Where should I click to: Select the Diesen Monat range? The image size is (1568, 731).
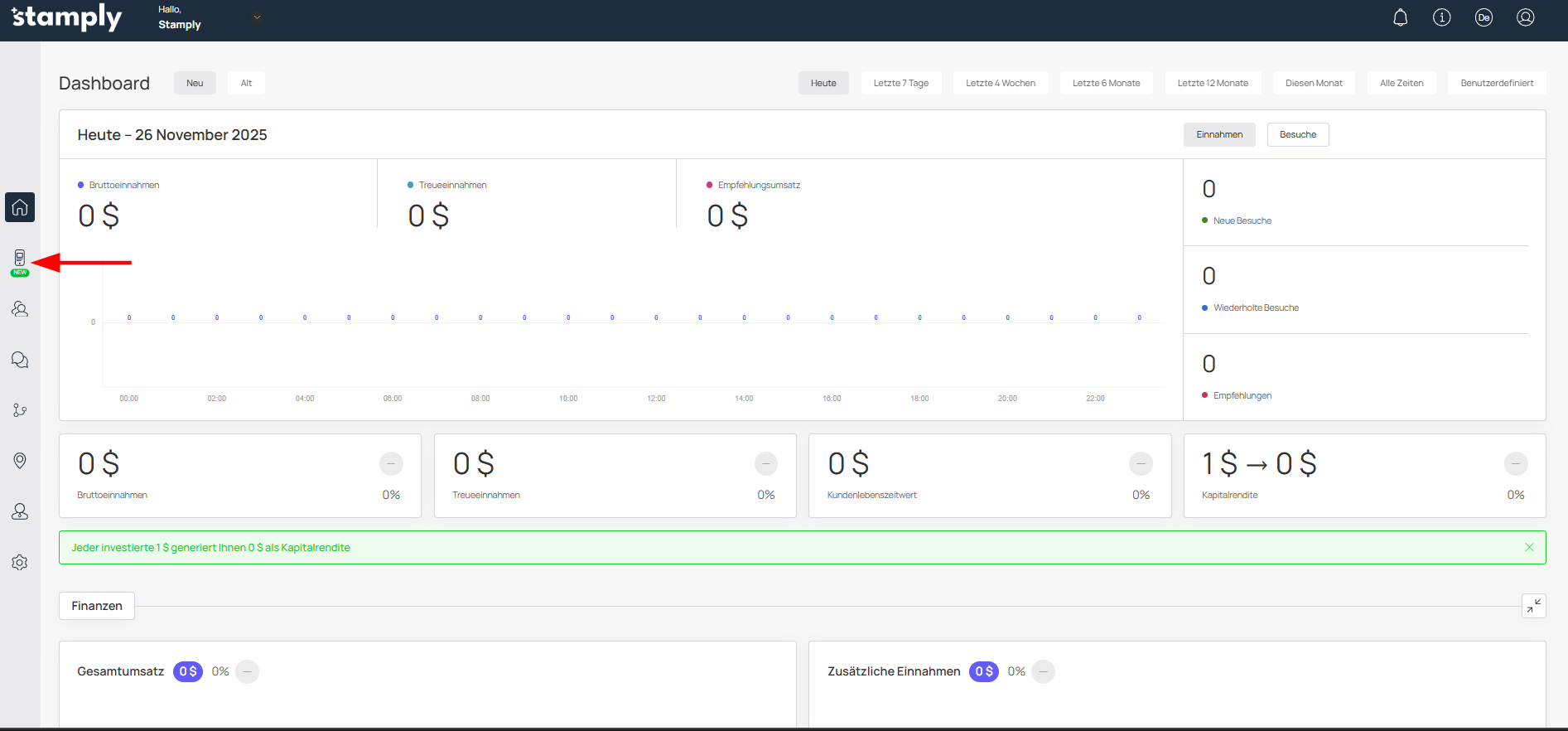[1314, 83]
